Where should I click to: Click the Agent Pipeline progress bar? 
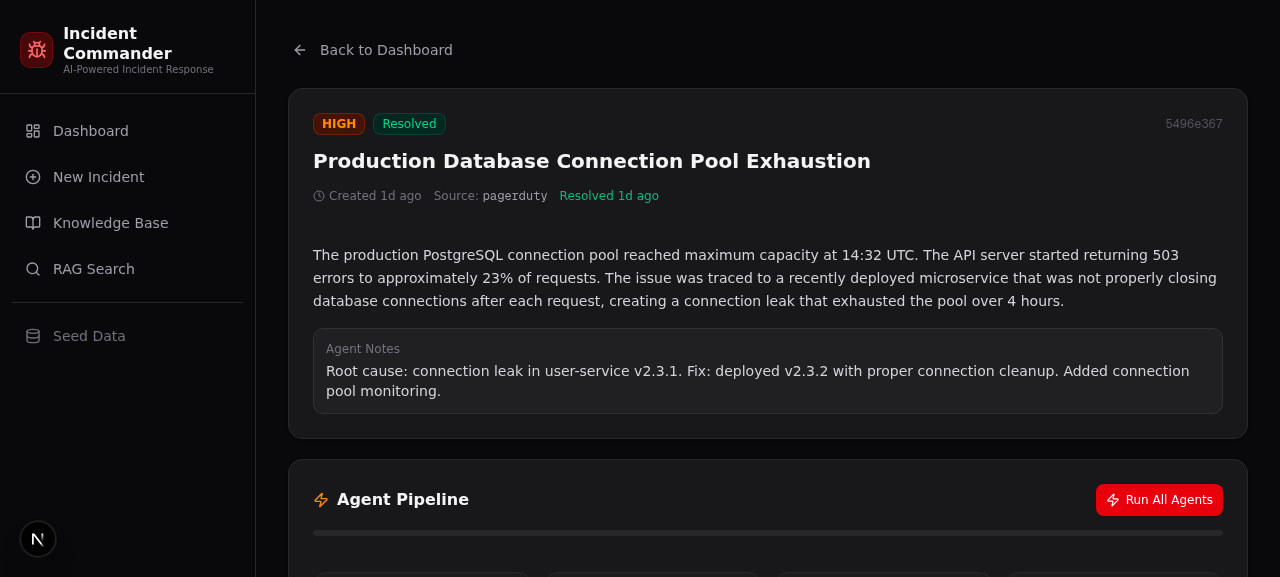click(x=768, y=533)
